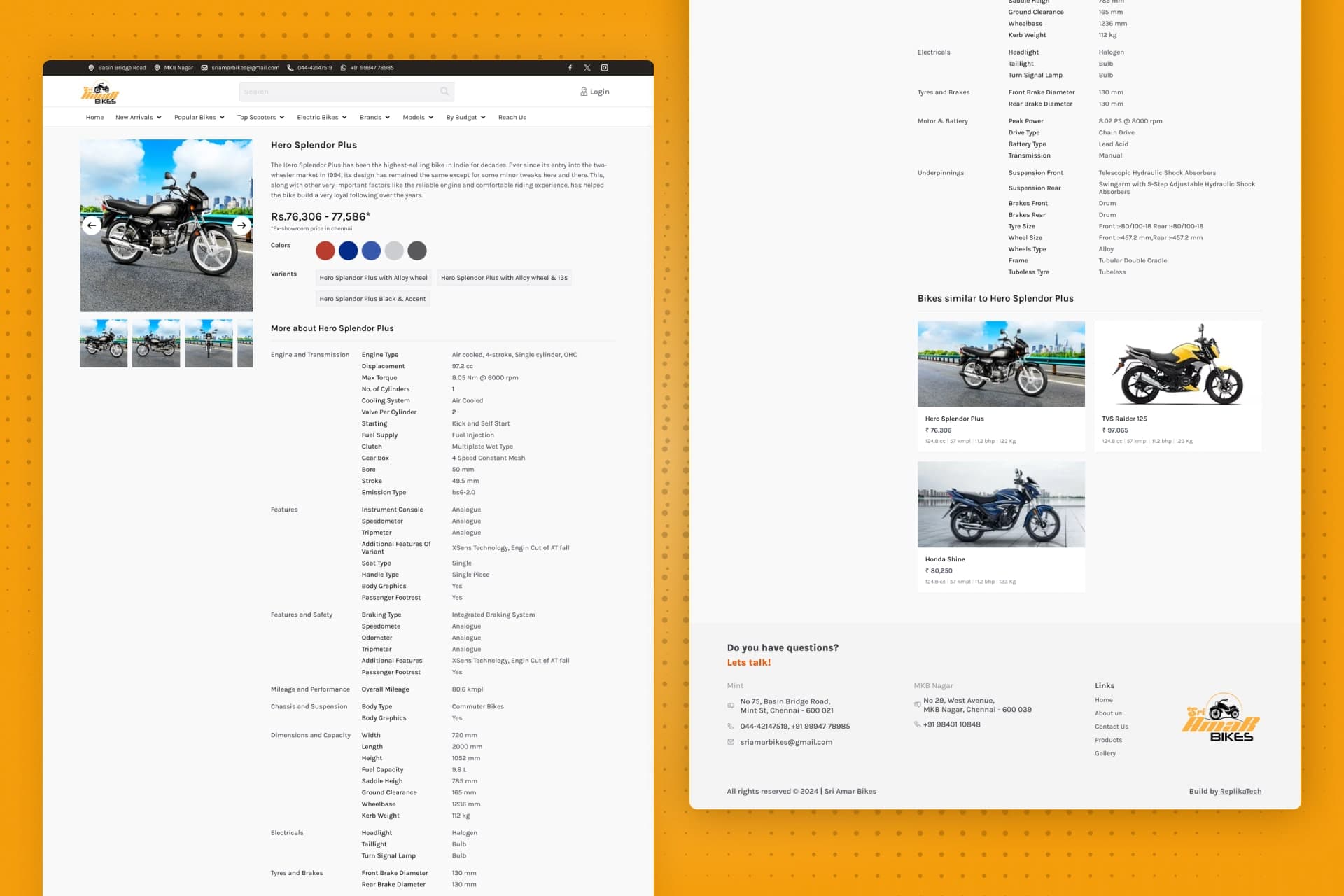Viewport: 1344px width, 896px height.
Task: Select the Hero Splendor Plus with Alloy wheel variant
Action: pyautogui.click(x=374, y=277)
